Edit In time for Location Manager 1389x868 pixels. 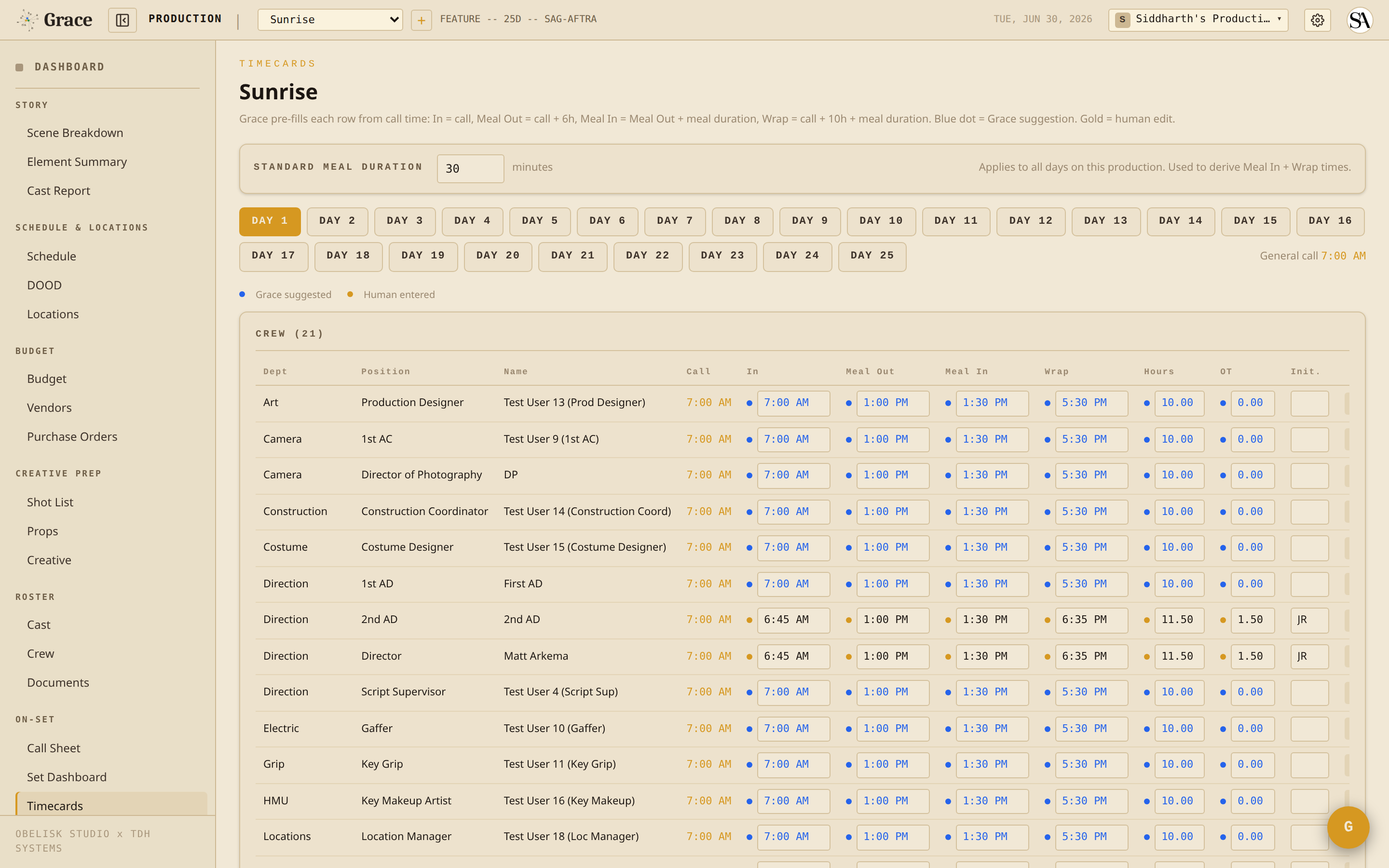click(x=793, y=837)
